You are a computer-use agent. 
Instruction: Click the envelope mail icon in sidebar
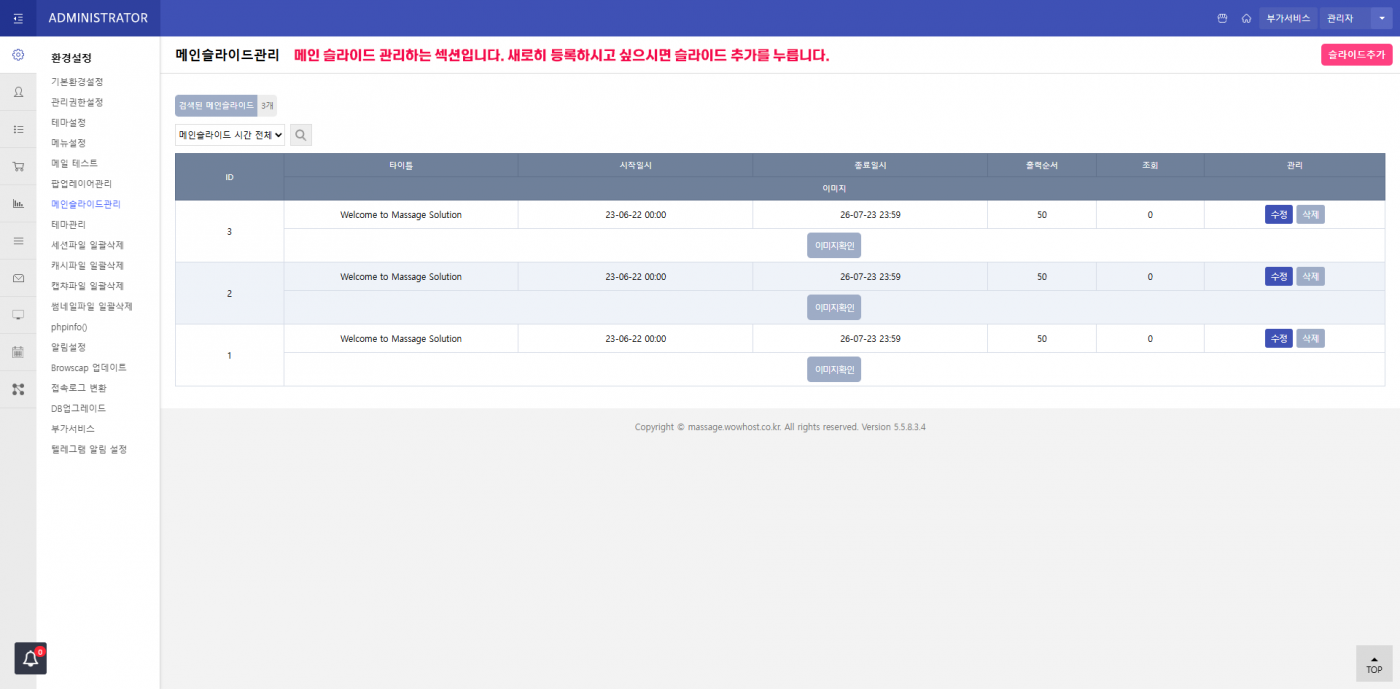pyautogui.click(x=18, y=278)
